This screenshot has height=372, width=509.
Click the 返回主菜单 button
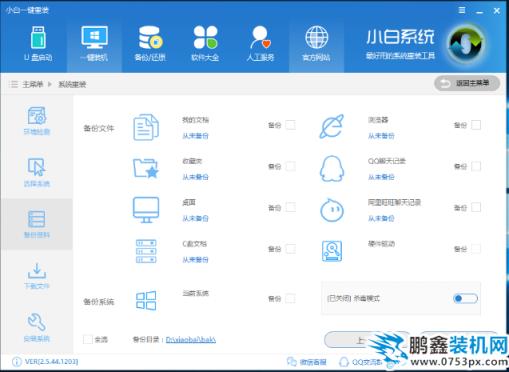(x=467, y=83)
